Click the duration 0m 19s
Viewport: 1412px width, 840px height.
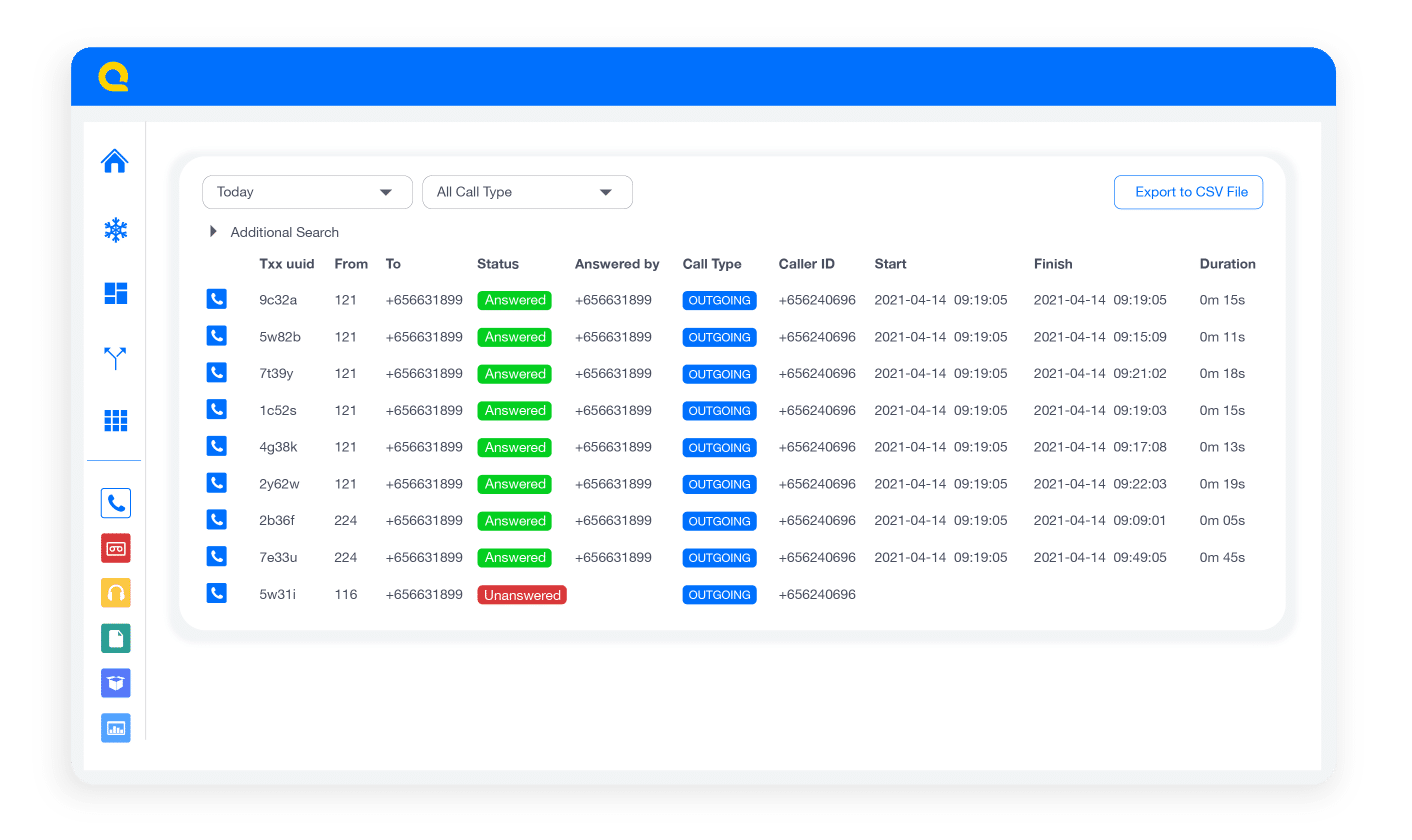tap(1222, 484)
